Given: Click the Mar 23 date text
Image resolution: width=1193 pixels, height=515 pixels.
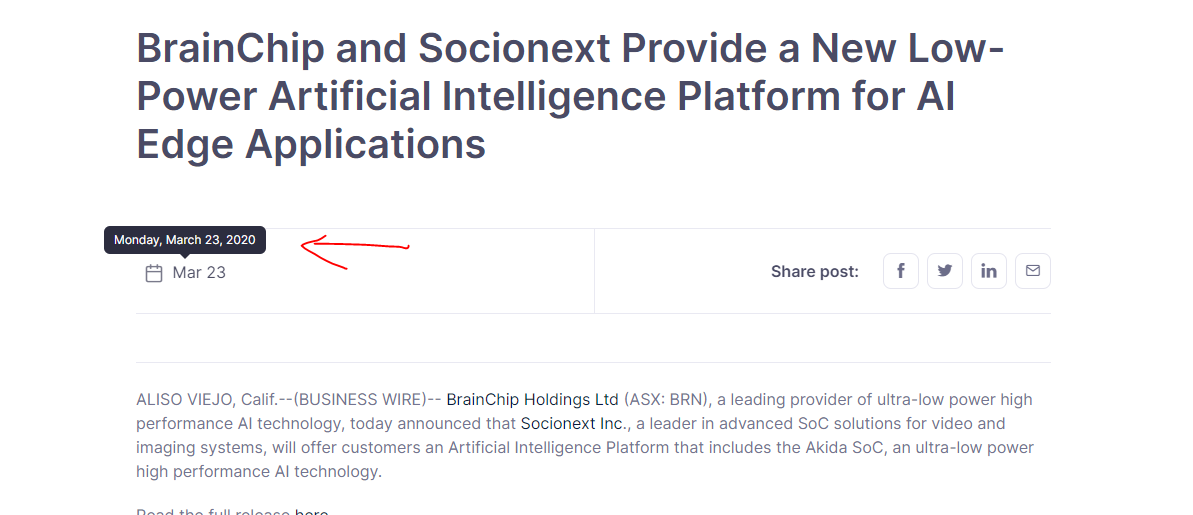Looking at the screenshot, I should point(199,272).
